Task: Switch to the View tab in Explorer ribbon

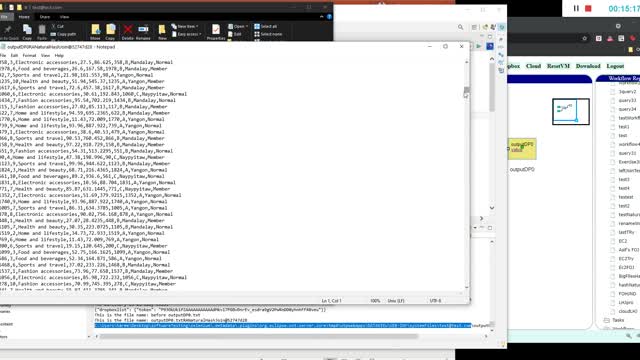Action: click(x=64, y=17)
